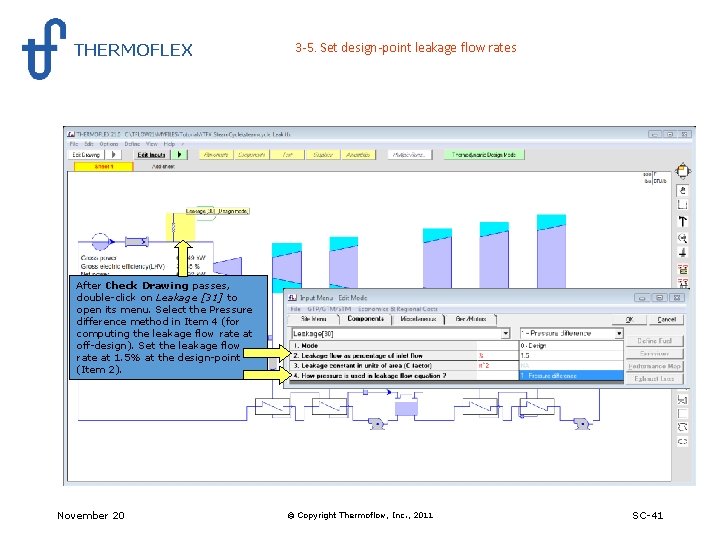
Task: Open the File menu in the main window
Action: 74,144
